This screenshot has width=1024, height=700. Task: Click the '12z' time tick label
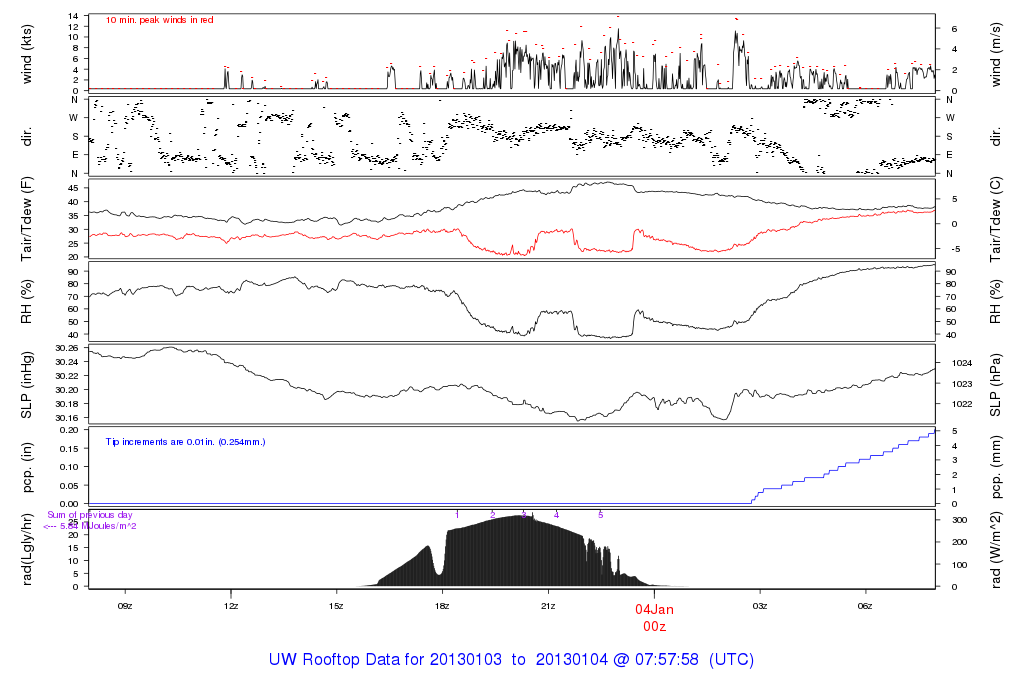231,606
